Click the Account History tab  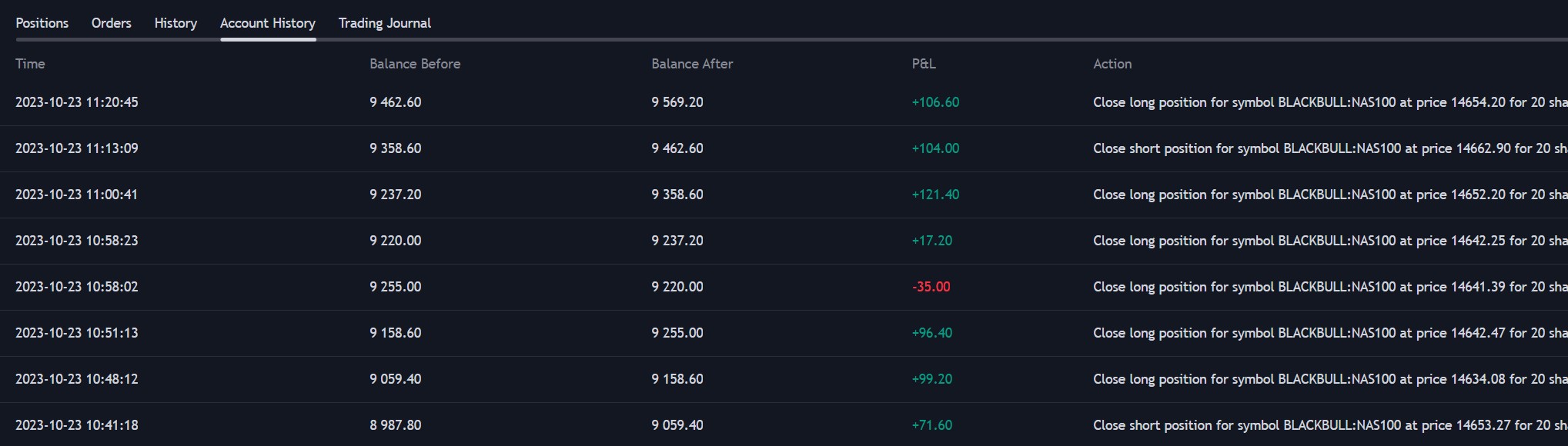267,23
